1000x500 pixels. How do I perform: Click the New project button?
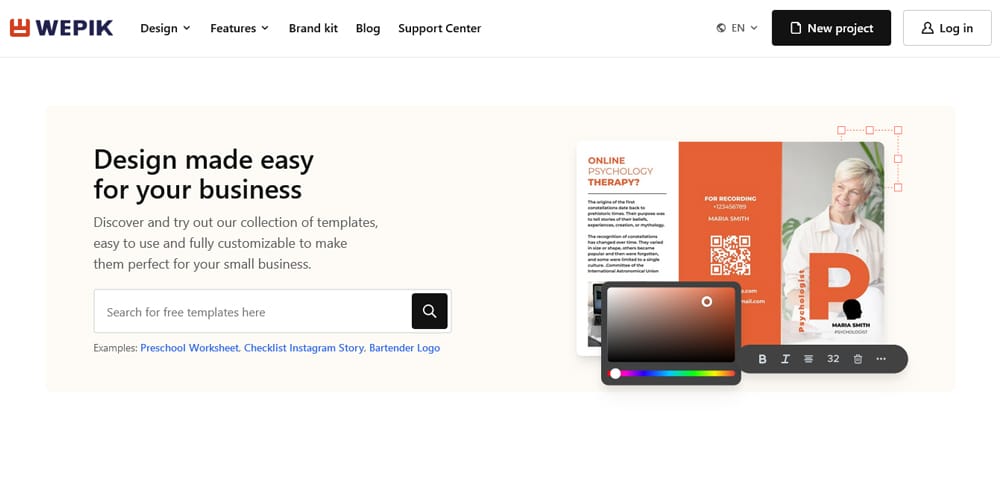click(x=831, y=28)
